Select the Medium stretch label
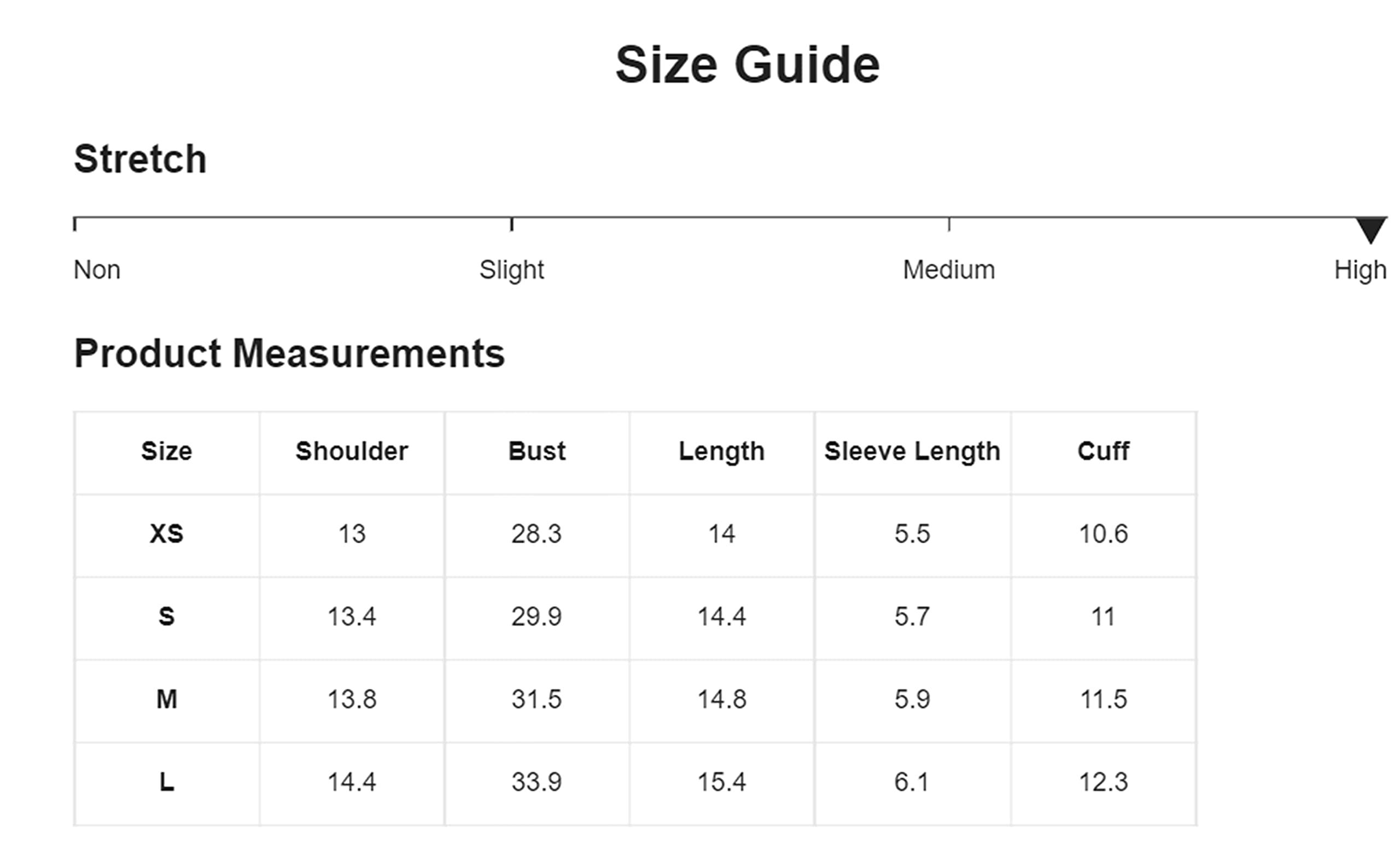1400x849 pixels. pos(949,270)
